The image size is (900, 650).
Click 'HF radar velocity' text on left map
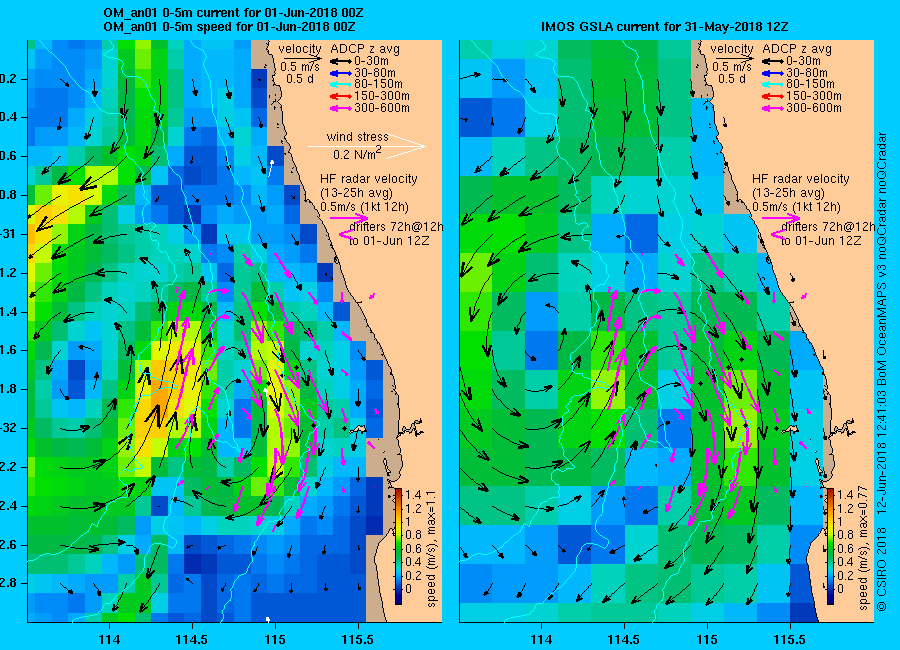(x=368, y=179)
